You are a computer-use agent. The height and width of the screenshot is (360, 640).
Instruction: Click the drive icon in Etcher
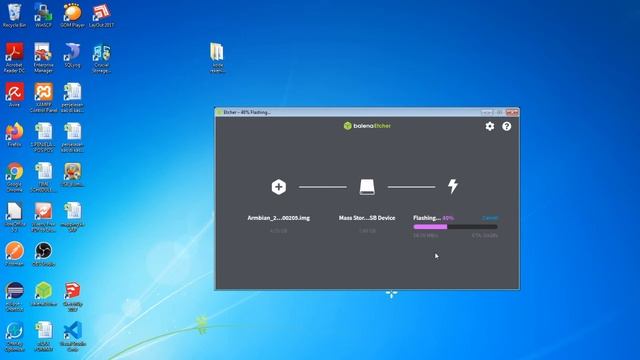367,187
